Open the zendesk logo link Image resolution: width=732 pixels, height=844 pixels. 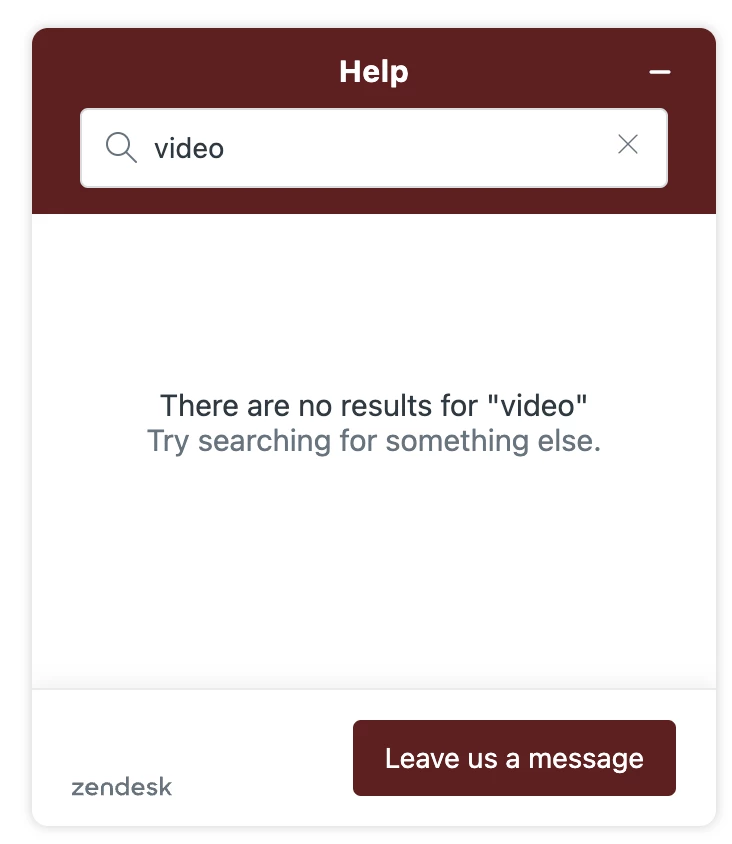click(x=122, y=787)
